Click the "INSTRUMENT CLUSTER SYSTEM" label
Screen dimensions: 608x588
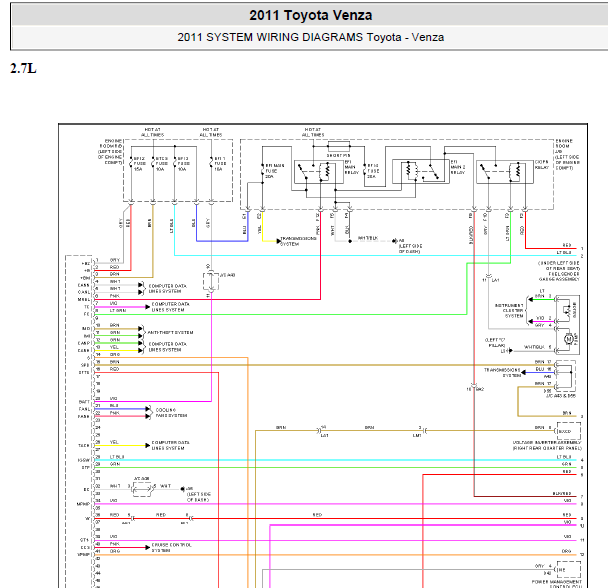pyautogui.click(x=509, y=311)
